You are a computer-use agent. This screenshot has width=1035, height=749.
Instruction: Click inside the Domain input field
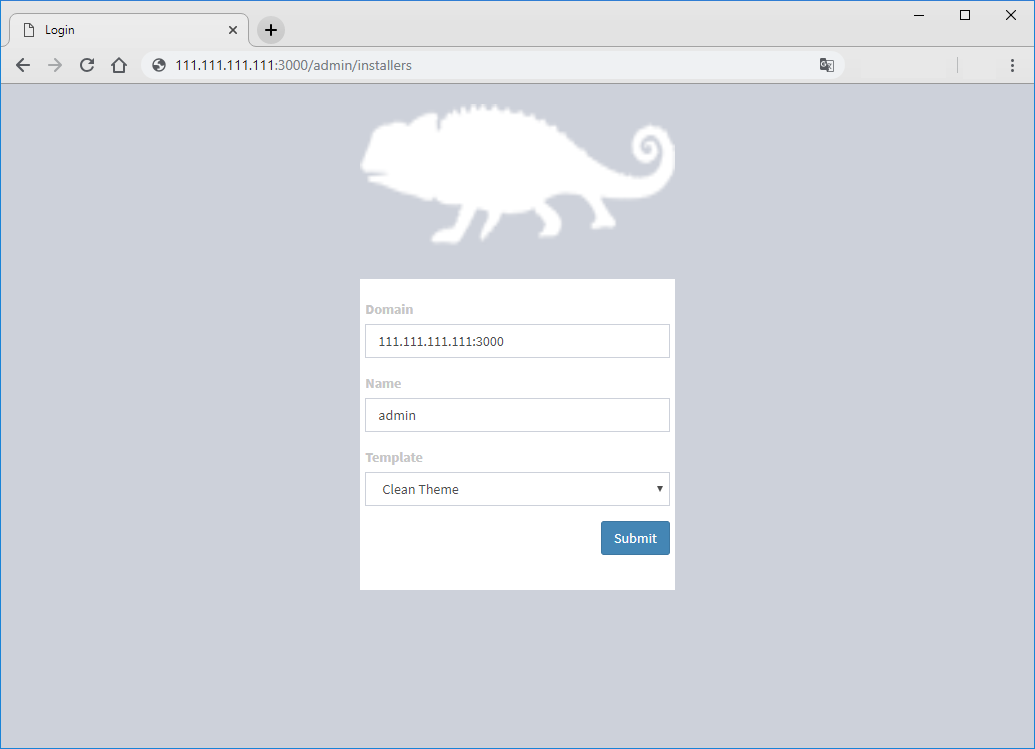click(517, 341)
